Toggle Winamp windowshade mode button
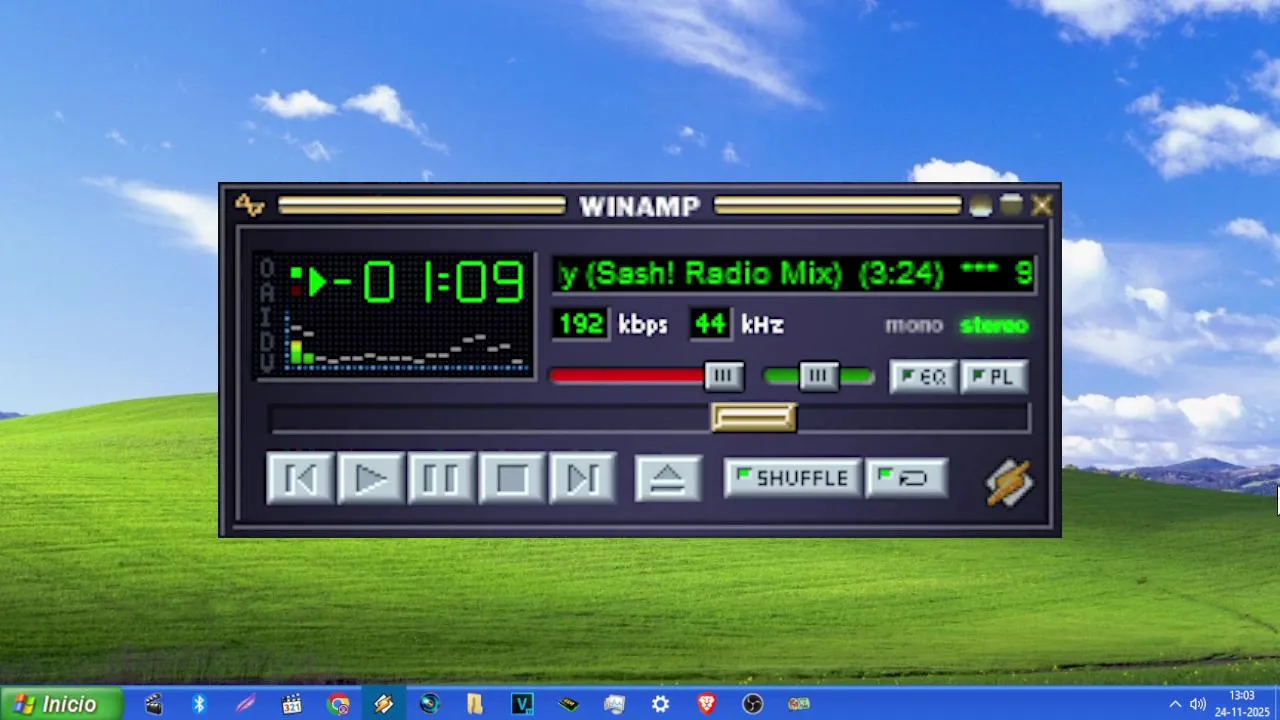The width and height of the screenshot is (1280, 720). pyautogui.click(x=1011, y=205)
